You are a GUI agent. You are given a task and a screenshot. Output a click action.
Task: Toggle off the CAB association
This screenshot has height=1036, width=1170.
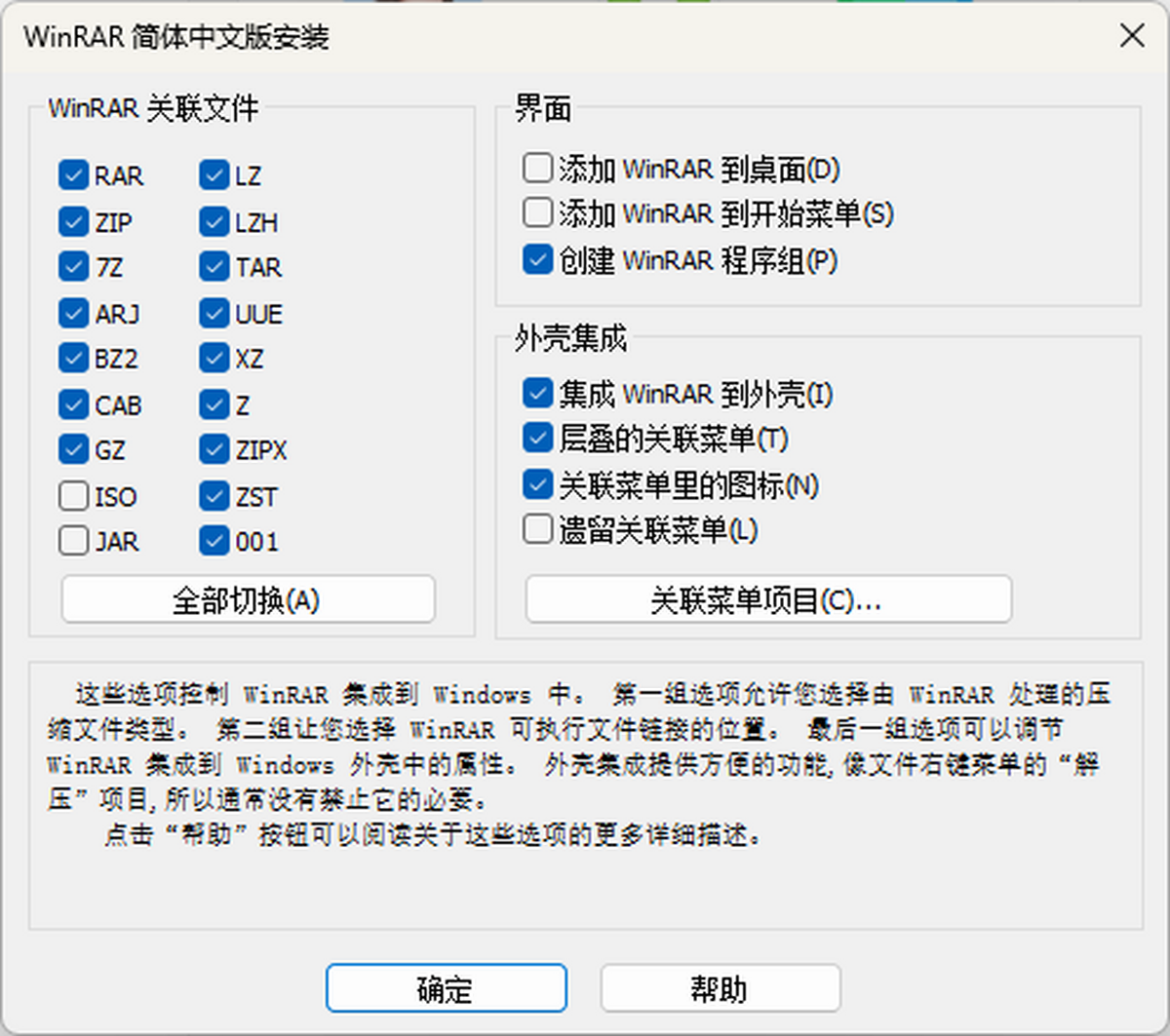pos(73,404)
